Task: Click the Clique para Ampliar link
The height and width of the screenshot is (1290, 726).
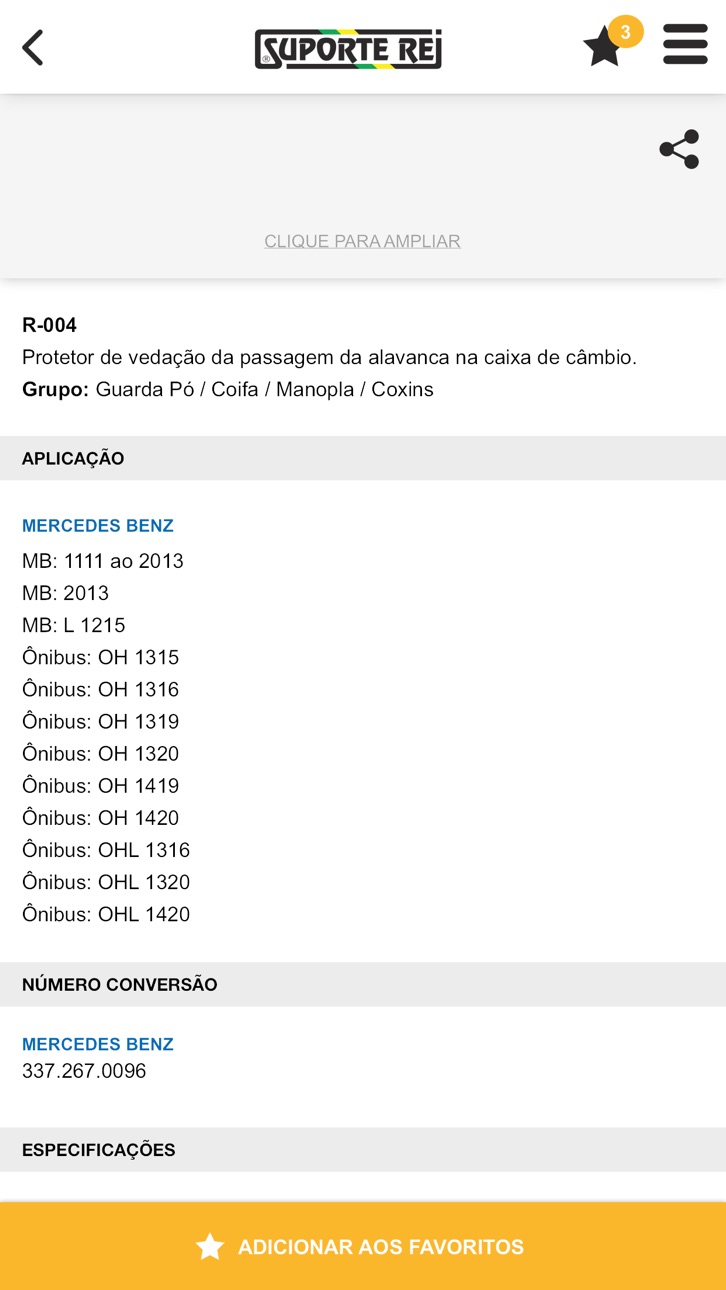Action: (x=362, y=241)
